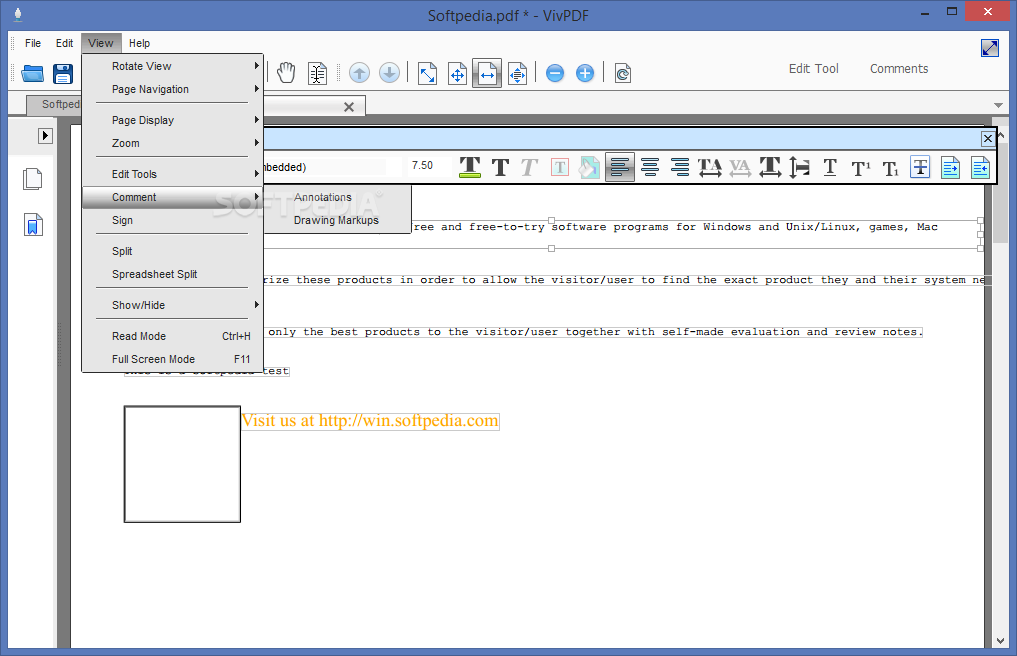Click the decrease indent icon
This screenshot has height=656, width=1017.
981,167
